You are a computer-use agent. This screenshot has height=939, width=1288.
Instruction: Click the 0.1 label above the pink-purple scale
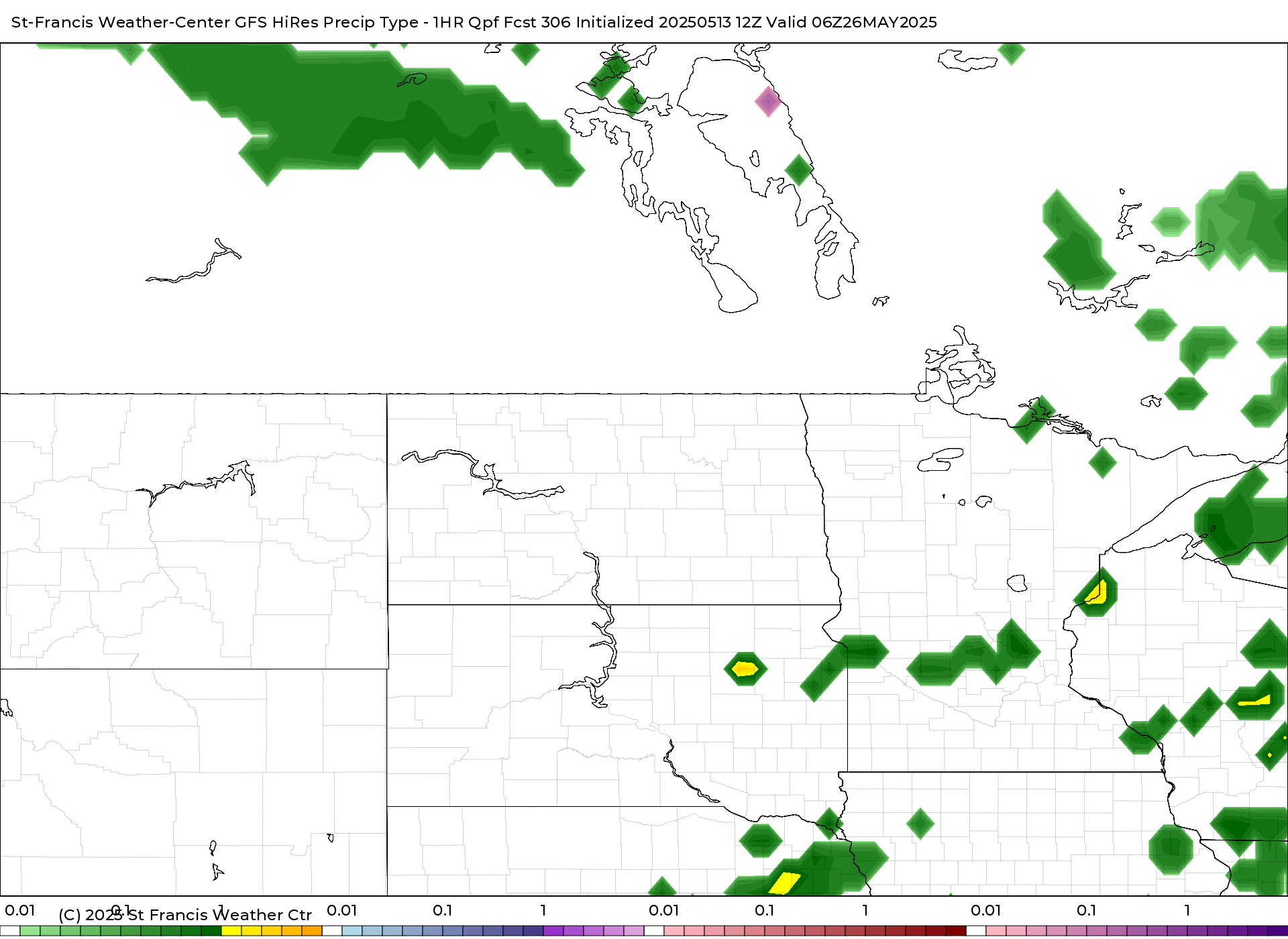(x=1087, y=911)
